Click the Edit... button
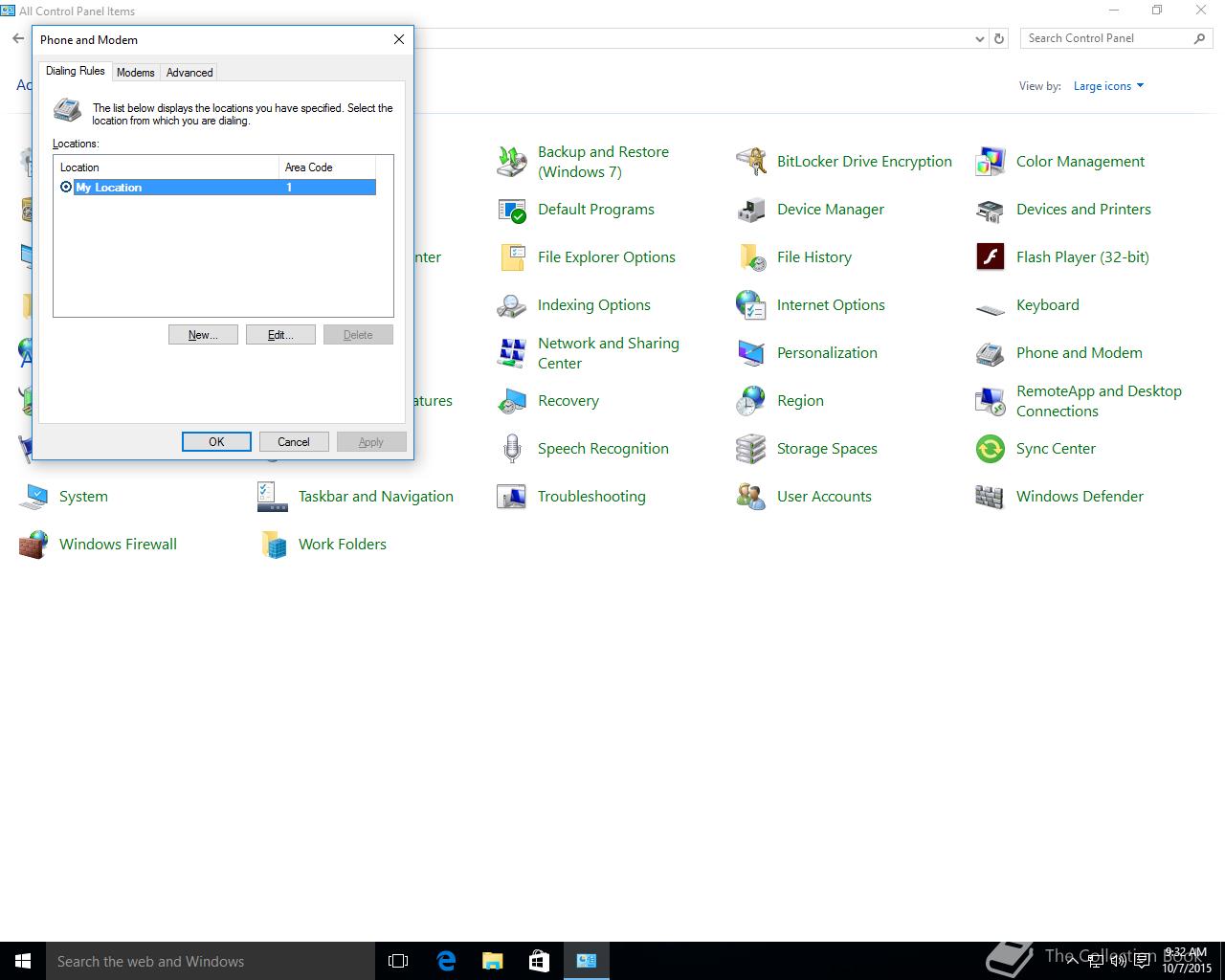 tap(280, 335)
